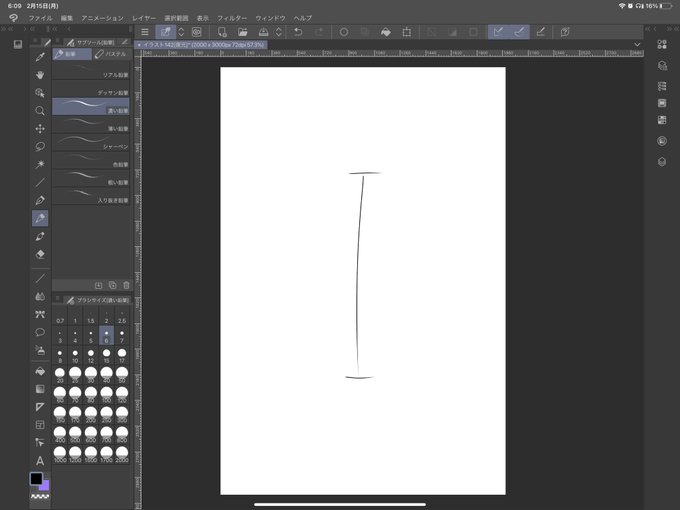Open the quick access icon at far left

17,44
